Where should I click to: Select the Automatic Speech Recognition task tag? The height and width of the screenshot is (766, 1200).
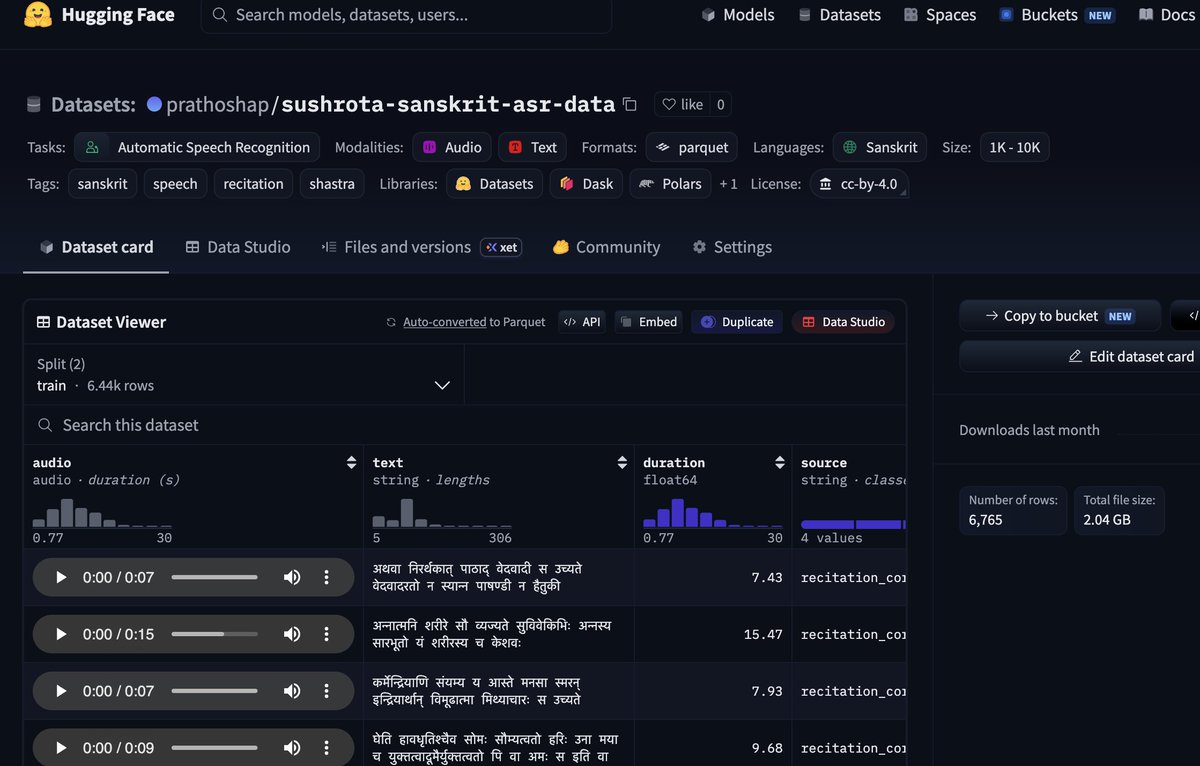(197, 147)
